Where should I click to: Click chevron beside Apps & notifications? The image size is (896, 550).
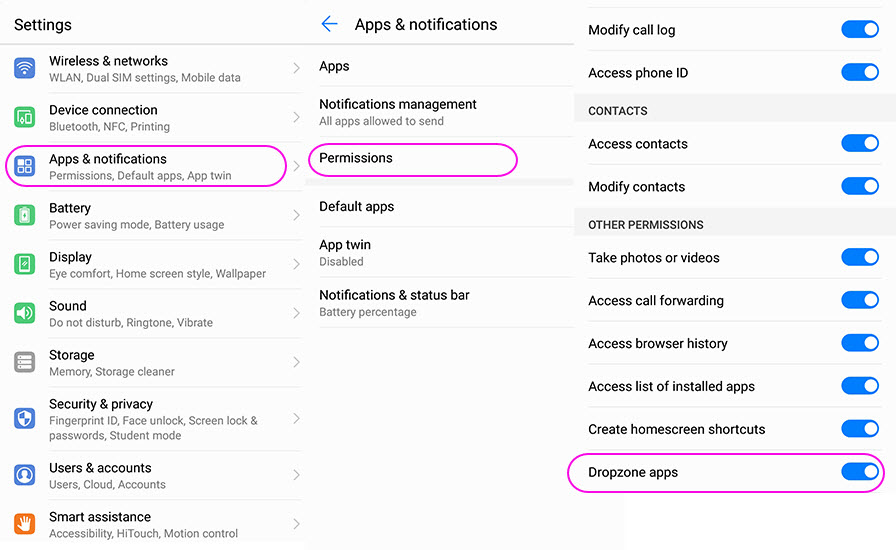pos(296,166)
